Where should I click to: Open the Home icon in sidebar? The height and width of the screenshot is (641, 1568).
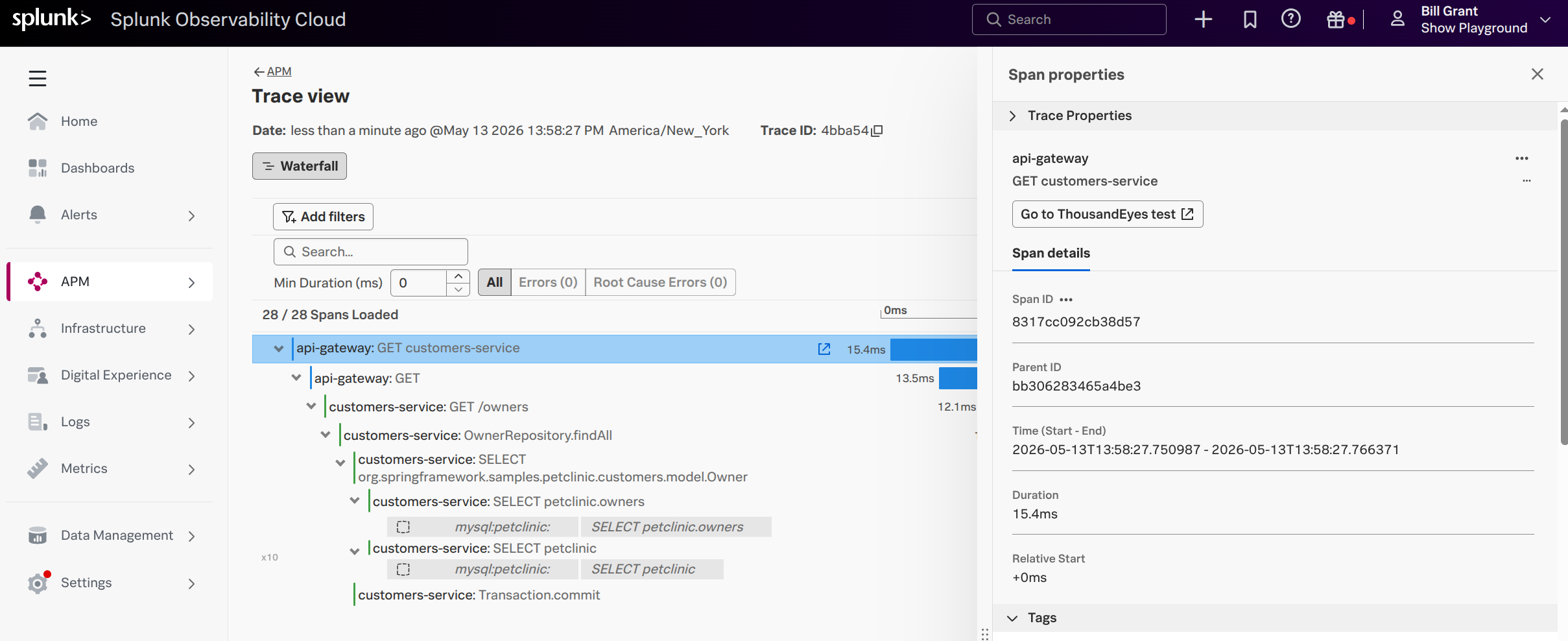click(x=38, y=121)
